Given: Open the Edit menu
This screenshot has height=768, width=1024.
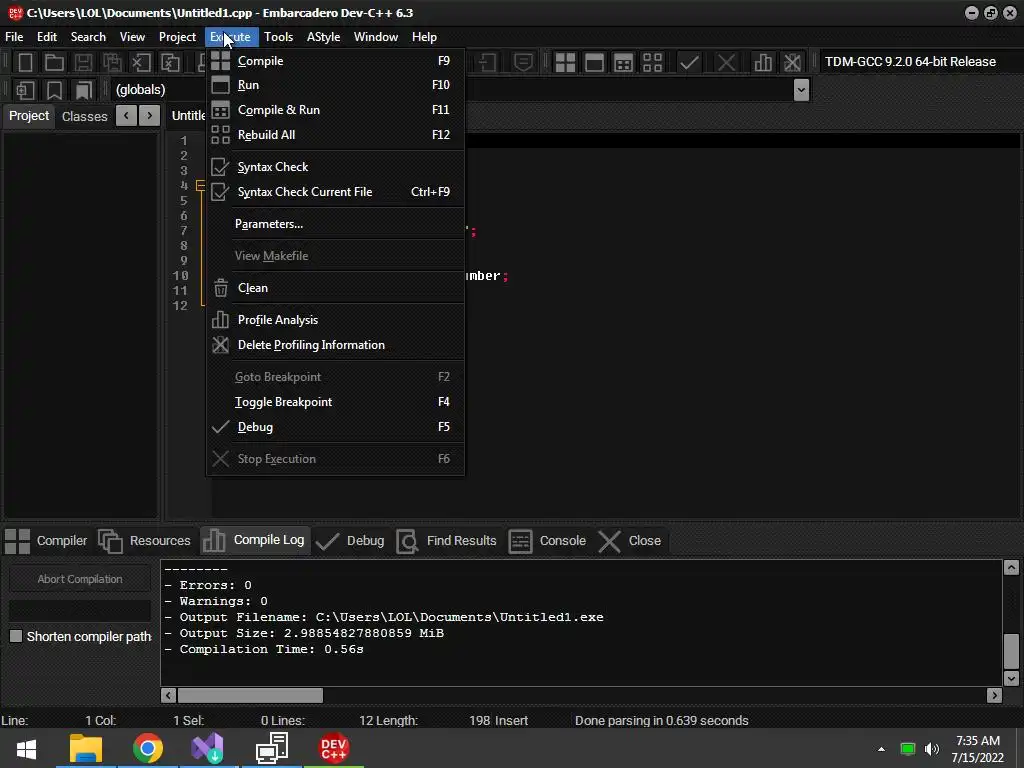Looking at the screenshot, I should click(46, 37).
